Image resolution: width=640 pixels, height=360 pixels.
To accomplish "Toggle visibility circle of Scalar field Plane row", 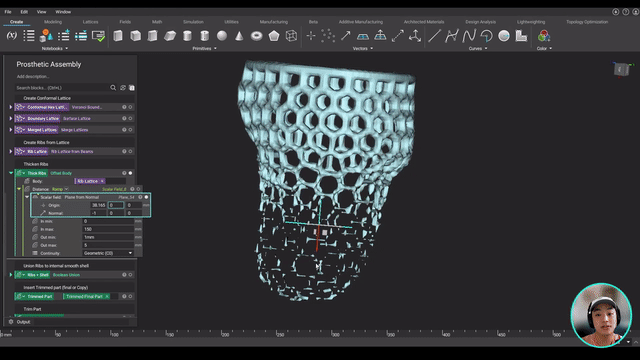I will 147,197.
